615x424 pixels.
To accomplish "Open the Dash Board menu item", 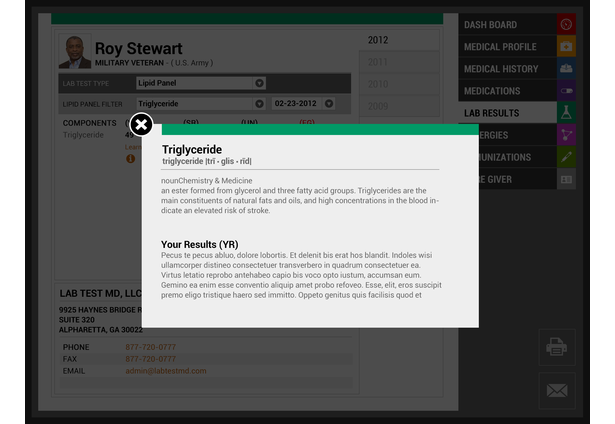I will 508,24.
